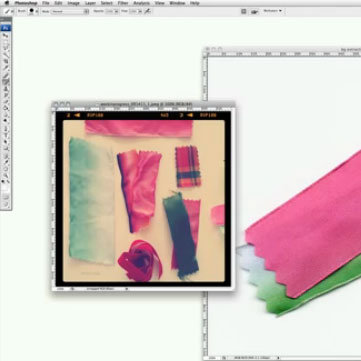Select the Brush tool in the toolbox
Image resolution: width=361 pixels, height=361 pixels.
click(6, 82)
